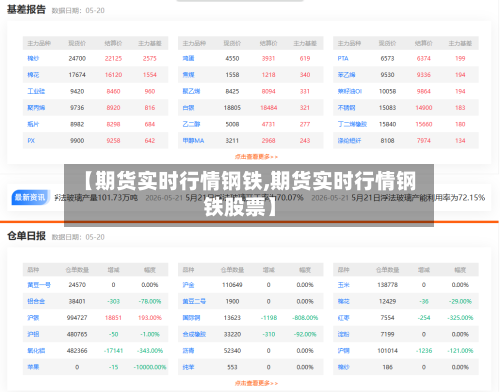This screenshot has width=500, height=392.
Task: Select the 氧化铝 change value -17141
Action: point(113,350)
